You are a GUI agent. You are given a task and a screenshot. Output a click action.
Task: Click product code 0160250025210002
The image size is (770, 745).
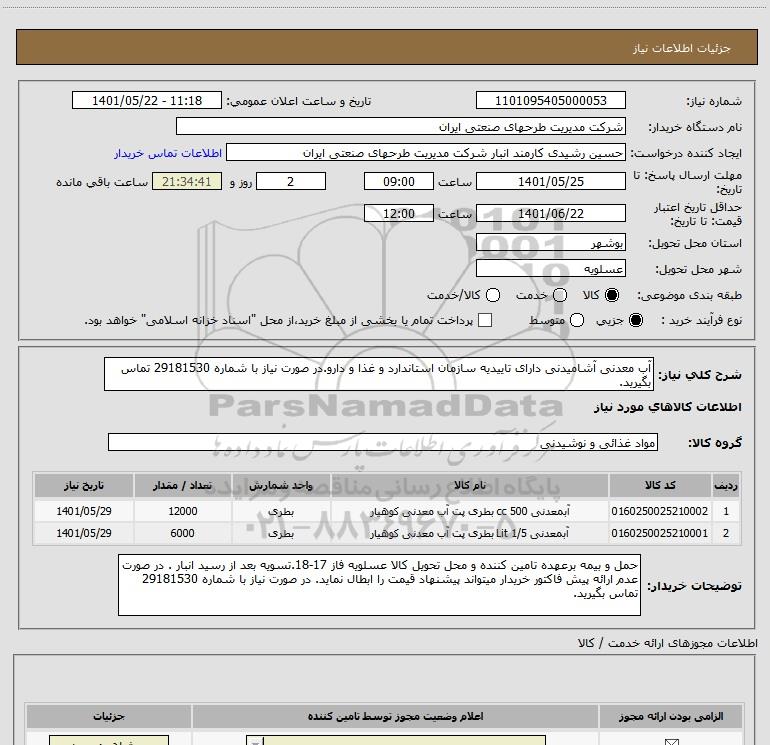click(x=660, y=511)
